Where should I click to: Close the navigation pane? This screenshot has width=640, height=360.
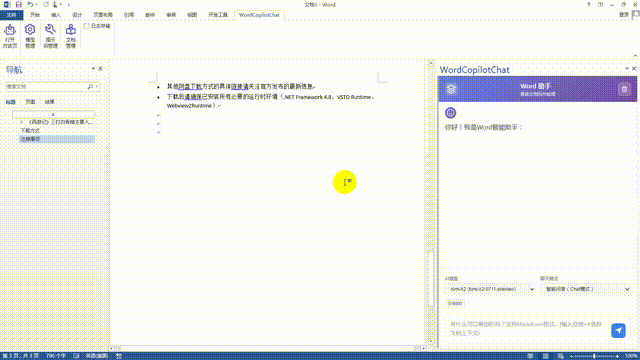(x=100, y=69)
